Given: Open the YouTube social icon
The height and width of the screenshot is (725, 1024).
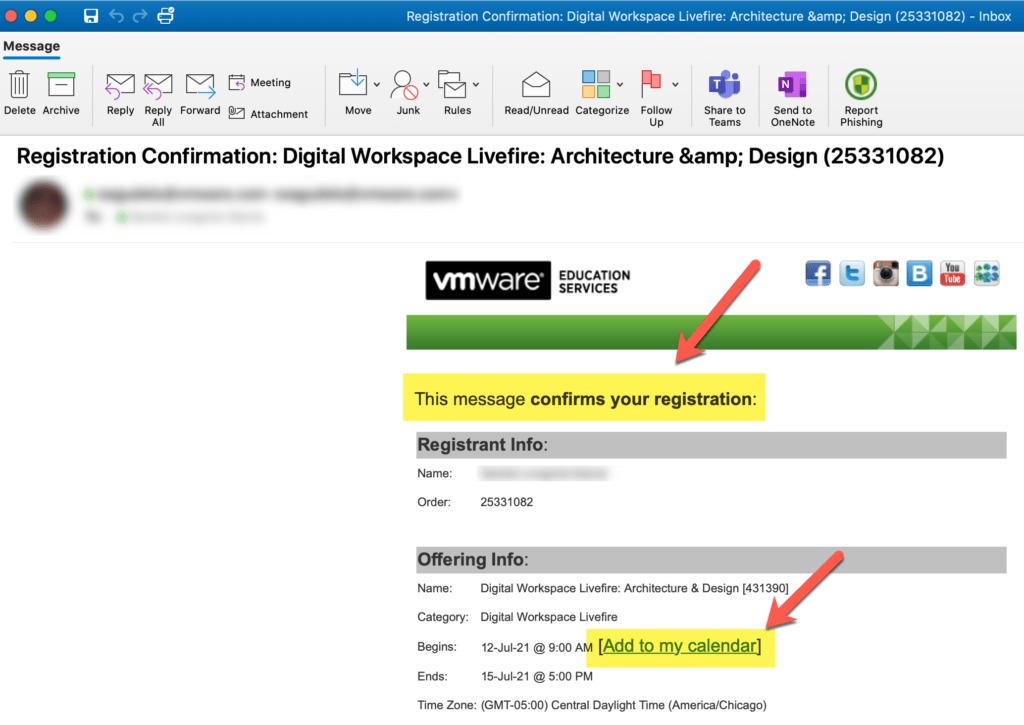Looking at the screenshot, I should pyautogui.click(x=952, y=273).
